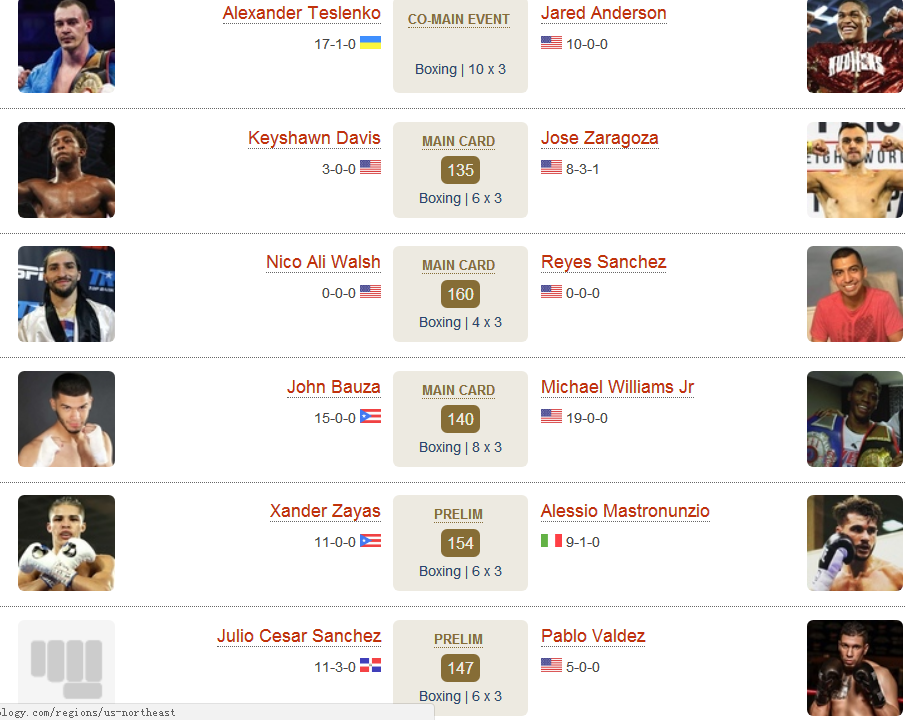This screenshot has width=919, height=720.
Task: Click MAIN CARD label in Bauza bout
Action: coord(458,390)
